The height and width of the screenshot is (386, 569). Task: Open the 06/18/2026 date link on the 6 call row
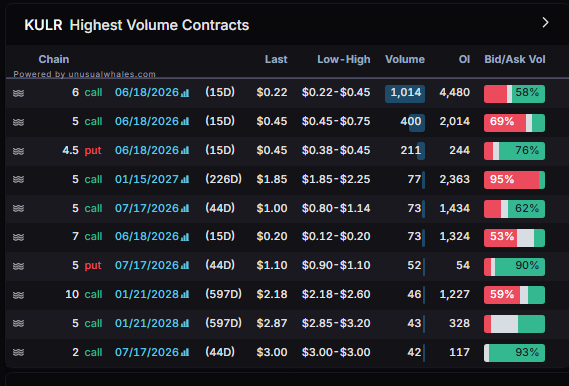147,93
